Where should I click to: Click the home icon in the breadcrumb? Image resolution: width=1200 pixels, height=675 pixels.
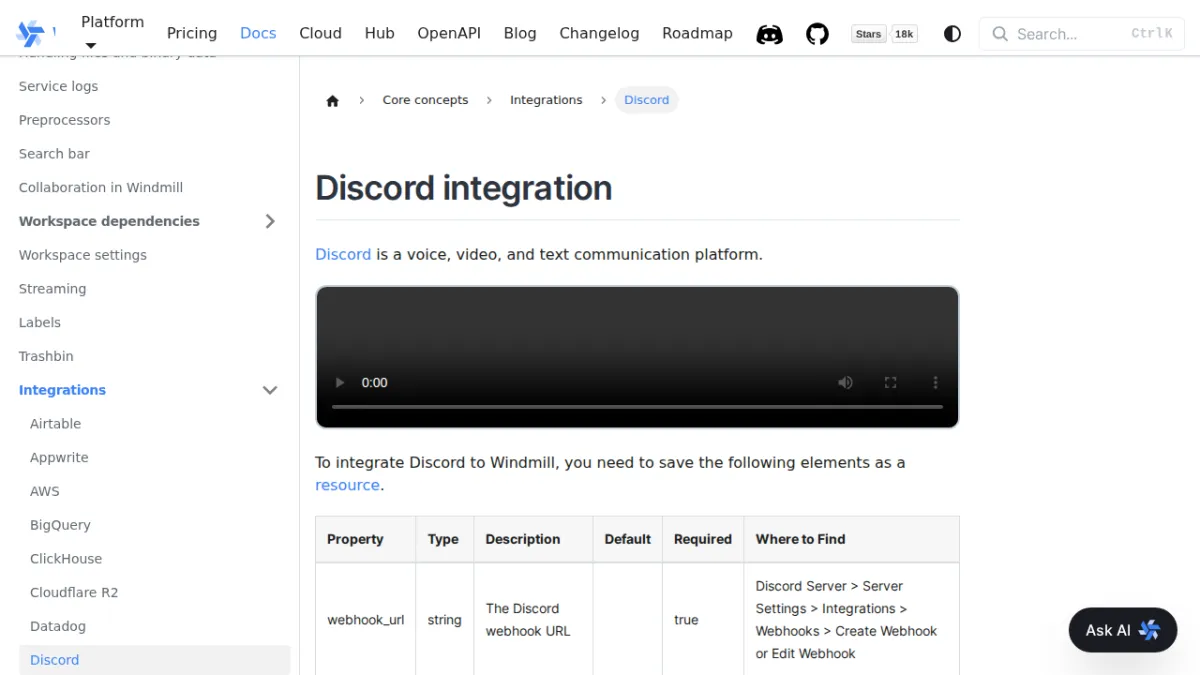click(x=333, y=100)
